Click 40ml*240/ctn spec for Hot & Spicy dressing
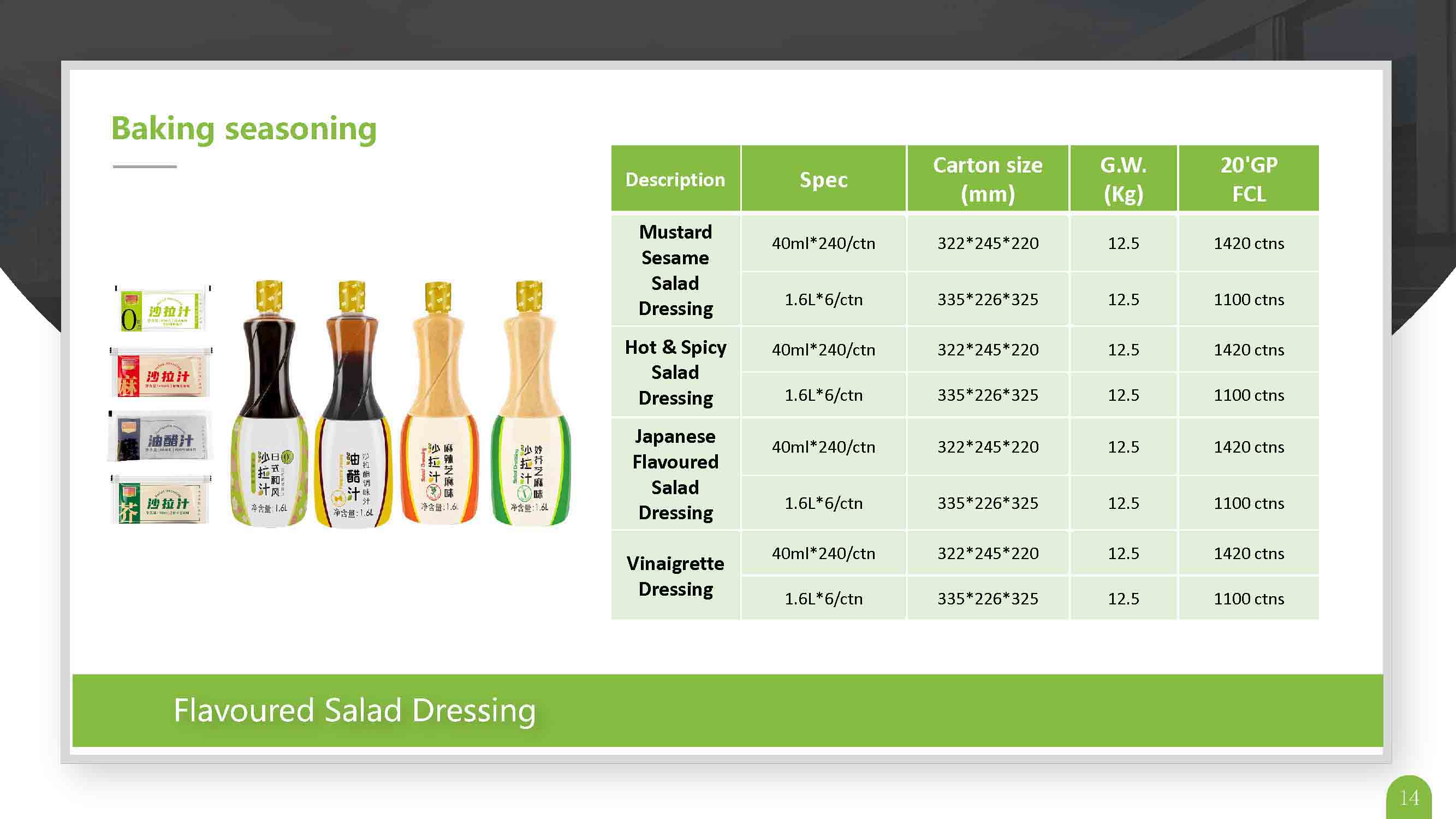Viewport: 1456px width, 819px height. (823, 349)
